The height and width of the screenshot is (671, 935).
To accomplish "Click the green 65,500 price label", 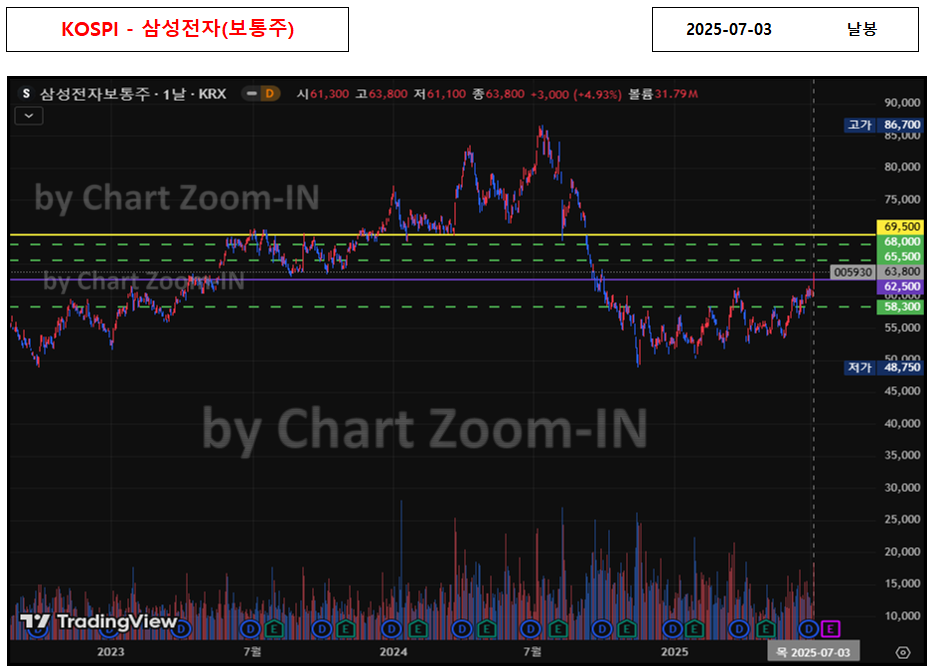I will pyautogui.click(x=900, y=256).
